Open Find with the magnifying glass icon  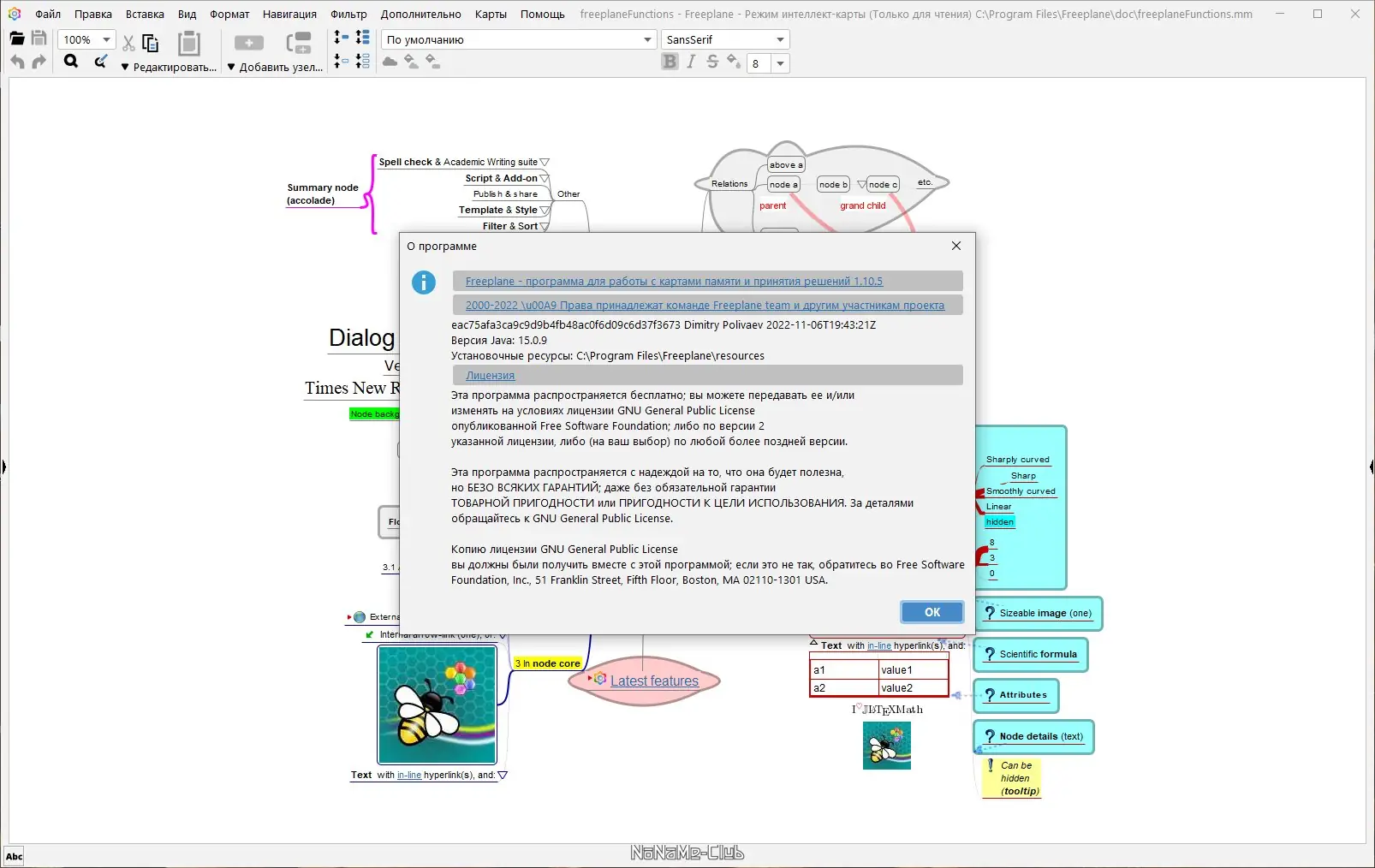(x=71, y=62)
